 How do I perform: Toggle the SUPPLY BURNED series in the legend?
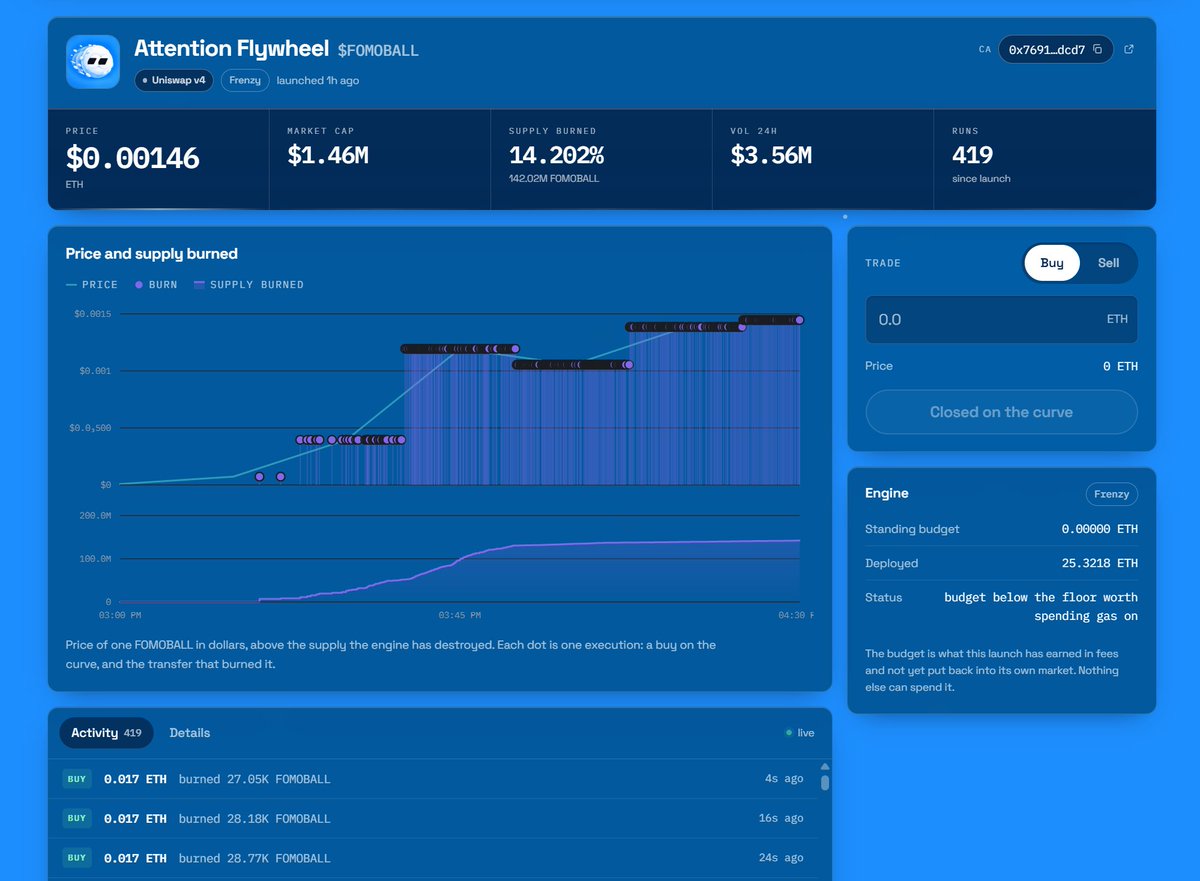[x=249, y=285]
